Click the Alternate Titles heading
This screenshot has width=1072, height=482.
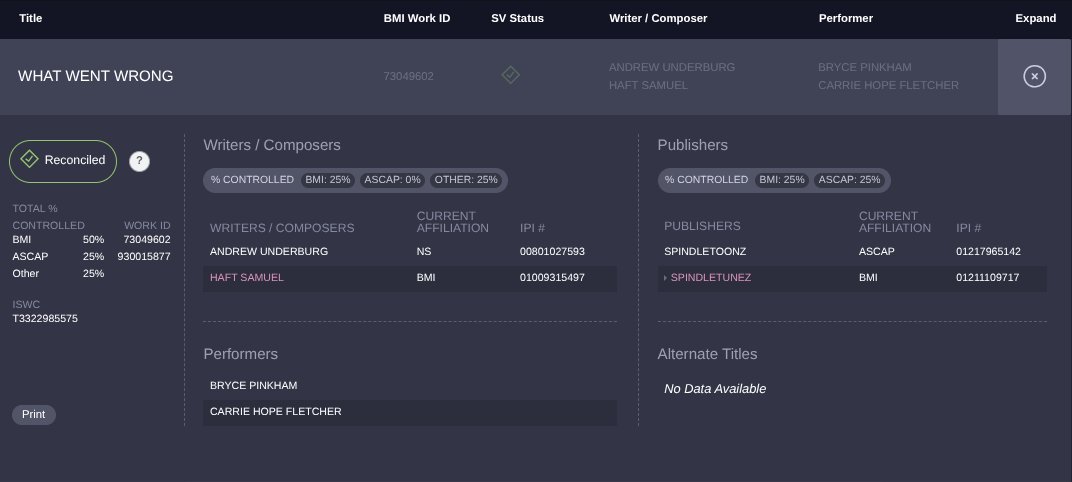(708, 354)
